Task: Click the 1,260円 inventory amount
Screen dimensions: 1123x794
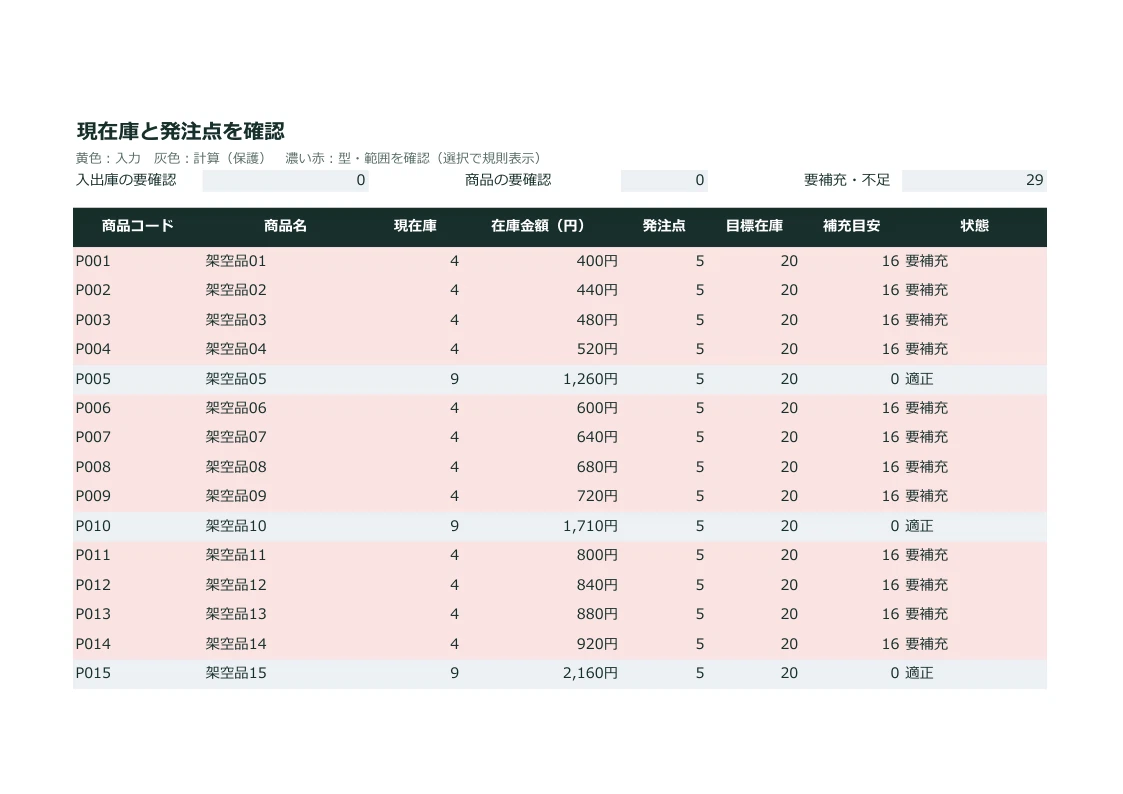Action: (x=590, y=379)
